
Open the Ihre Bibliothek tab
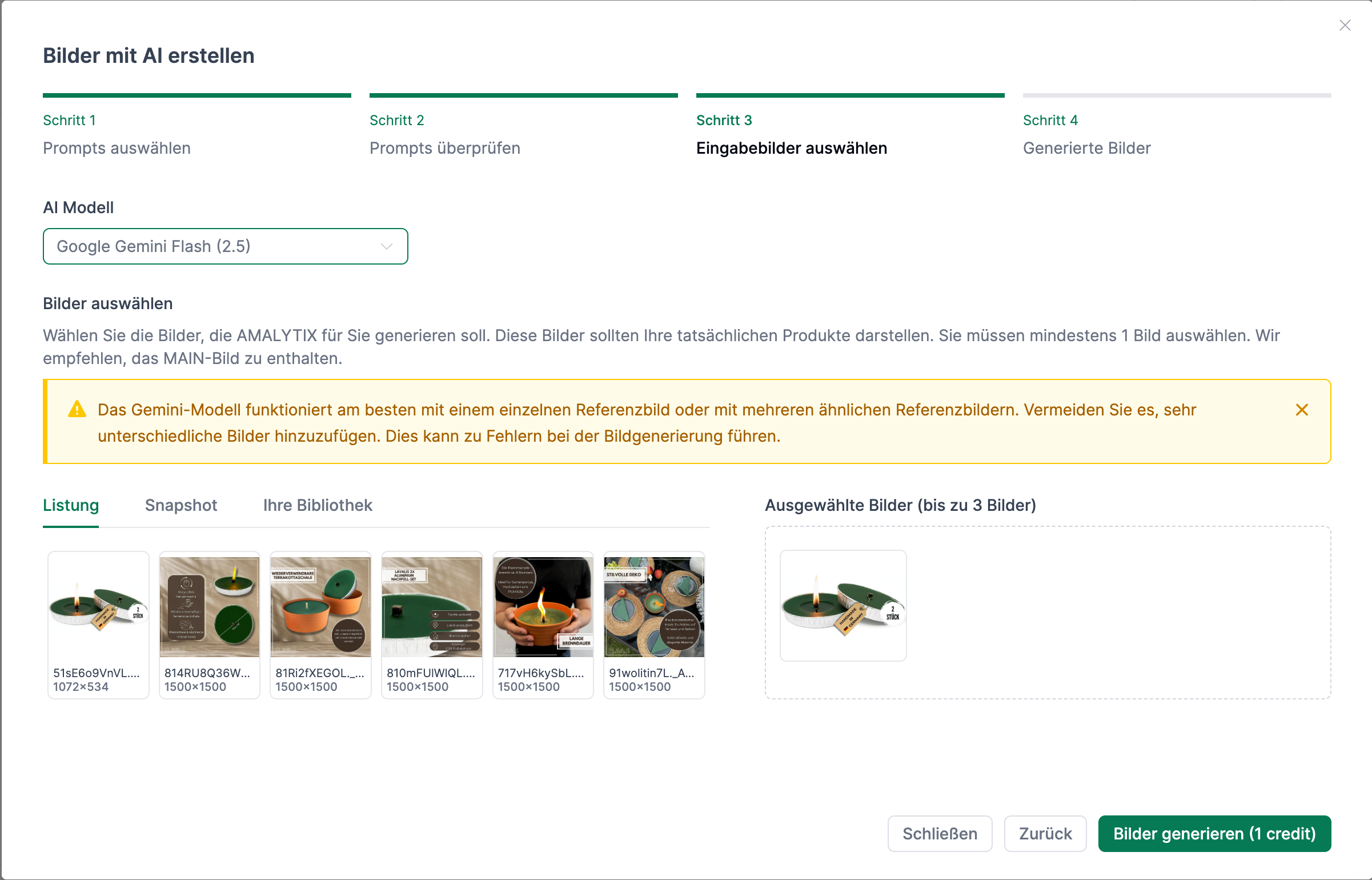point(318,505)
